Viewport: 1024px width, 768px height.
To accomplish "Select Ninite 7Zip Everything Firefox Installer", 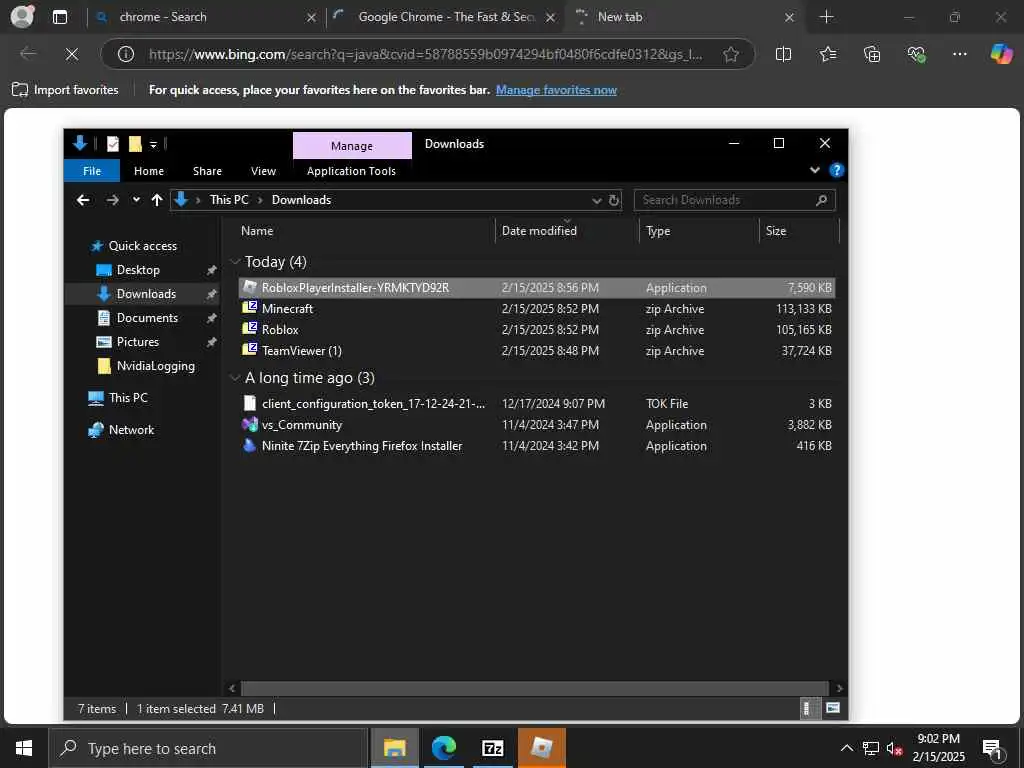I will tap(537, 445).
